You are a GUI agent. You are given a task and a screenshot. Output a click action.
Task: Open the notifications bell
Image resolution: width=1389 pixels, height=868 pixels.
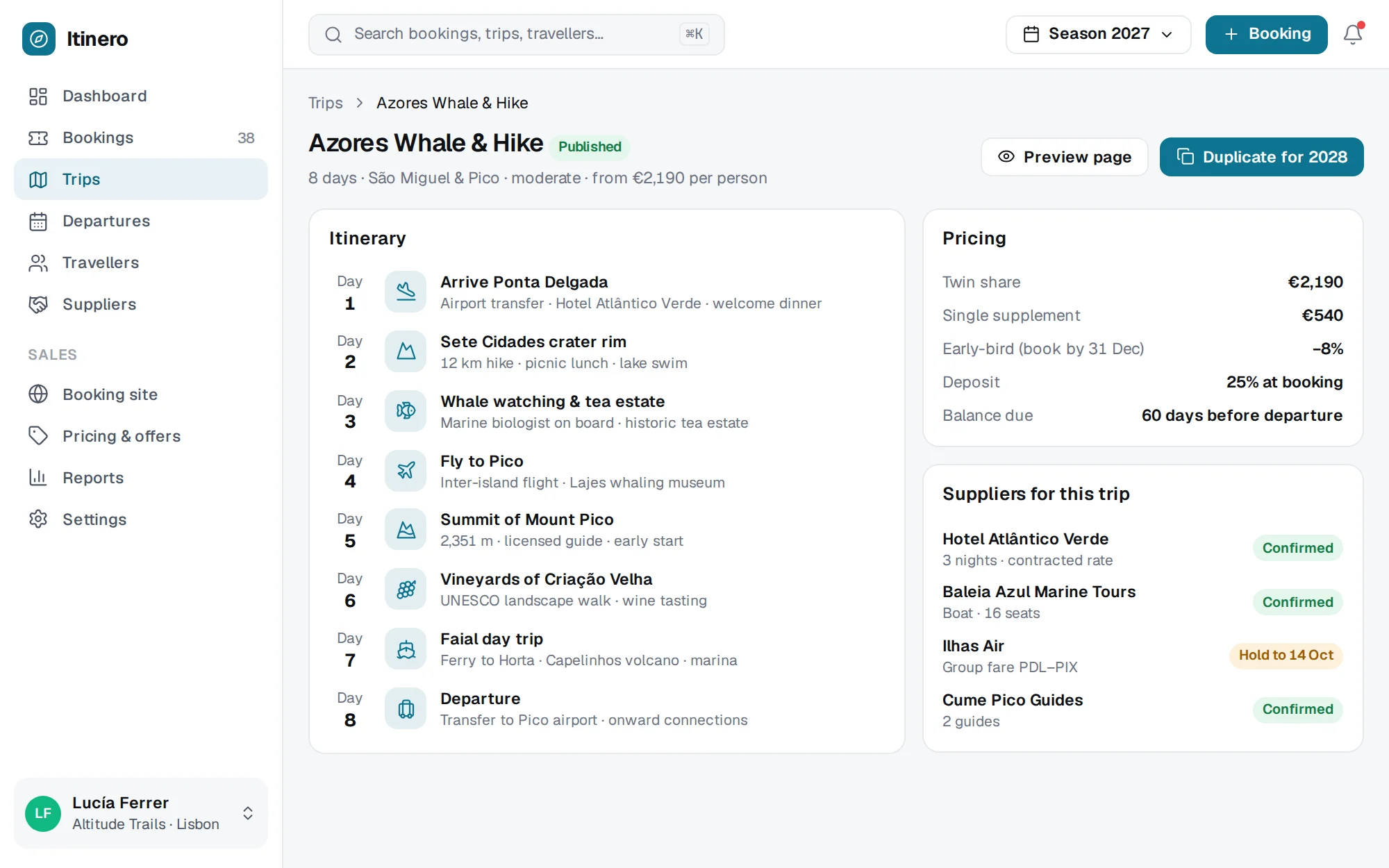(1353, 34)
